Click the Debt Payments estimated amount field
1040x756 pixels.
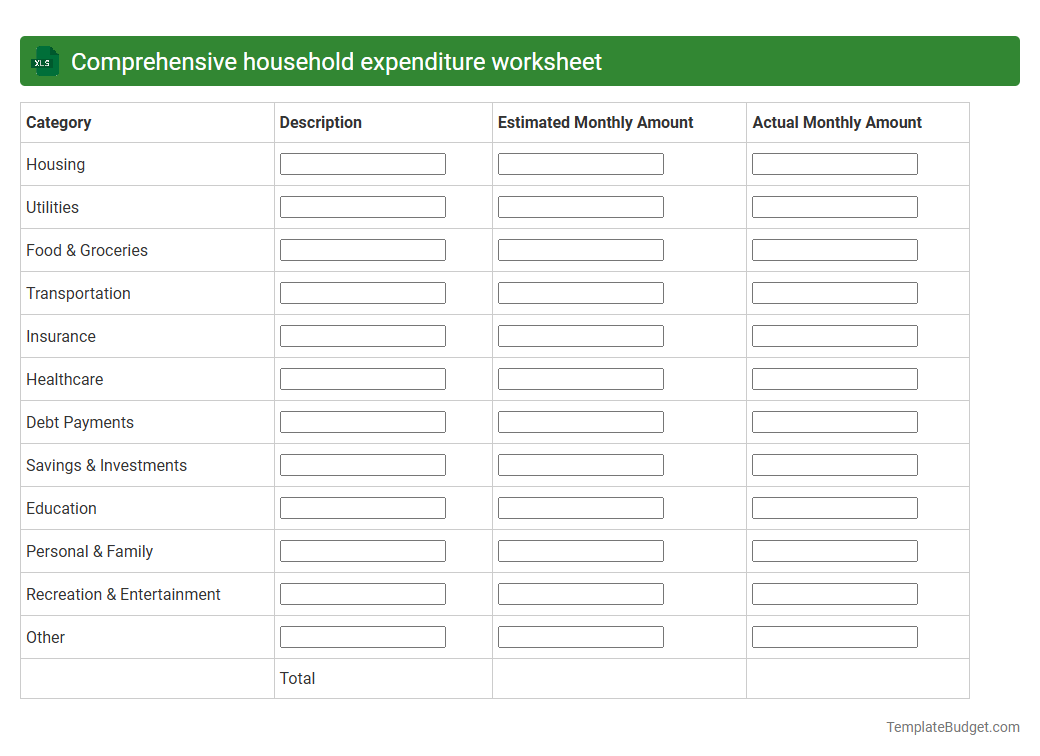(580, 421)
